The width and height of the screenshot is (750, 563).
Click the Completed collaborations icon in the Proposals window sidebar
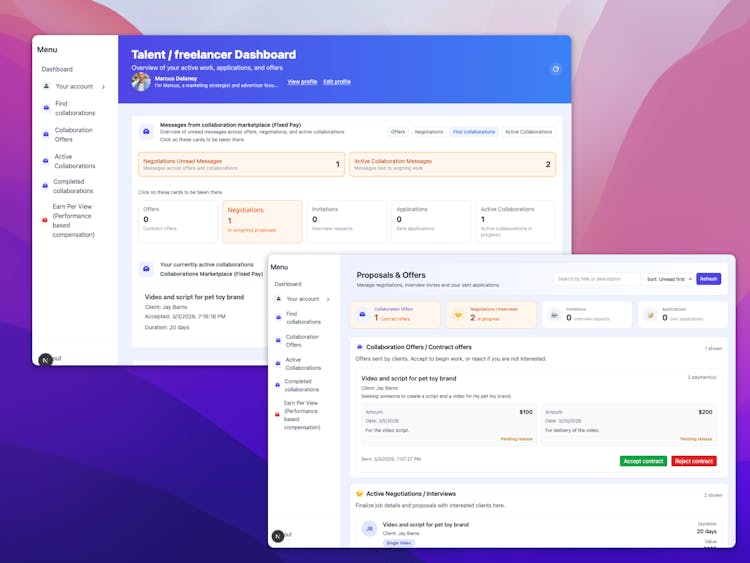(276, 386)
